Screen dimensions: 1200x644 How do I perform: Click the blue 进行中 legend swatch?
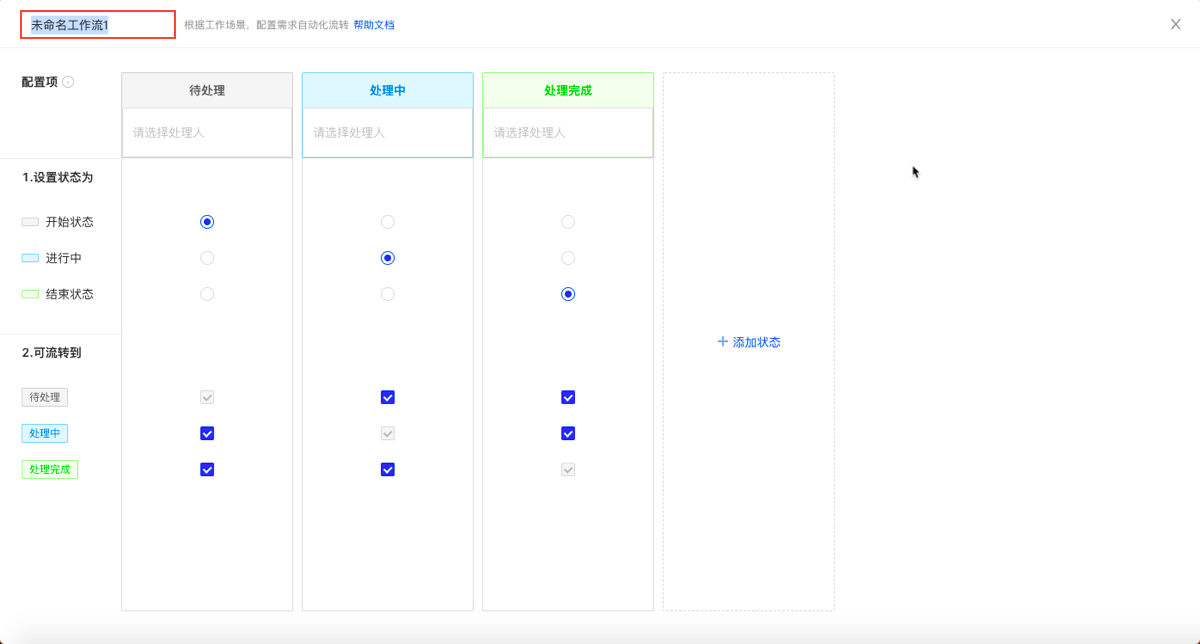pos(30,258)
